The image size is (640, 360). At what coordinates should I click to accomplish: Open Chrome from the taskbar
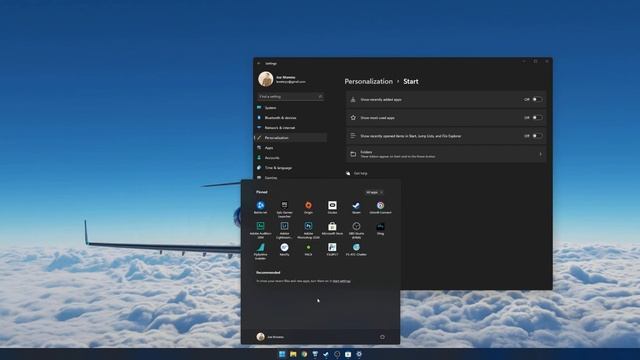(x=304, y=354)
